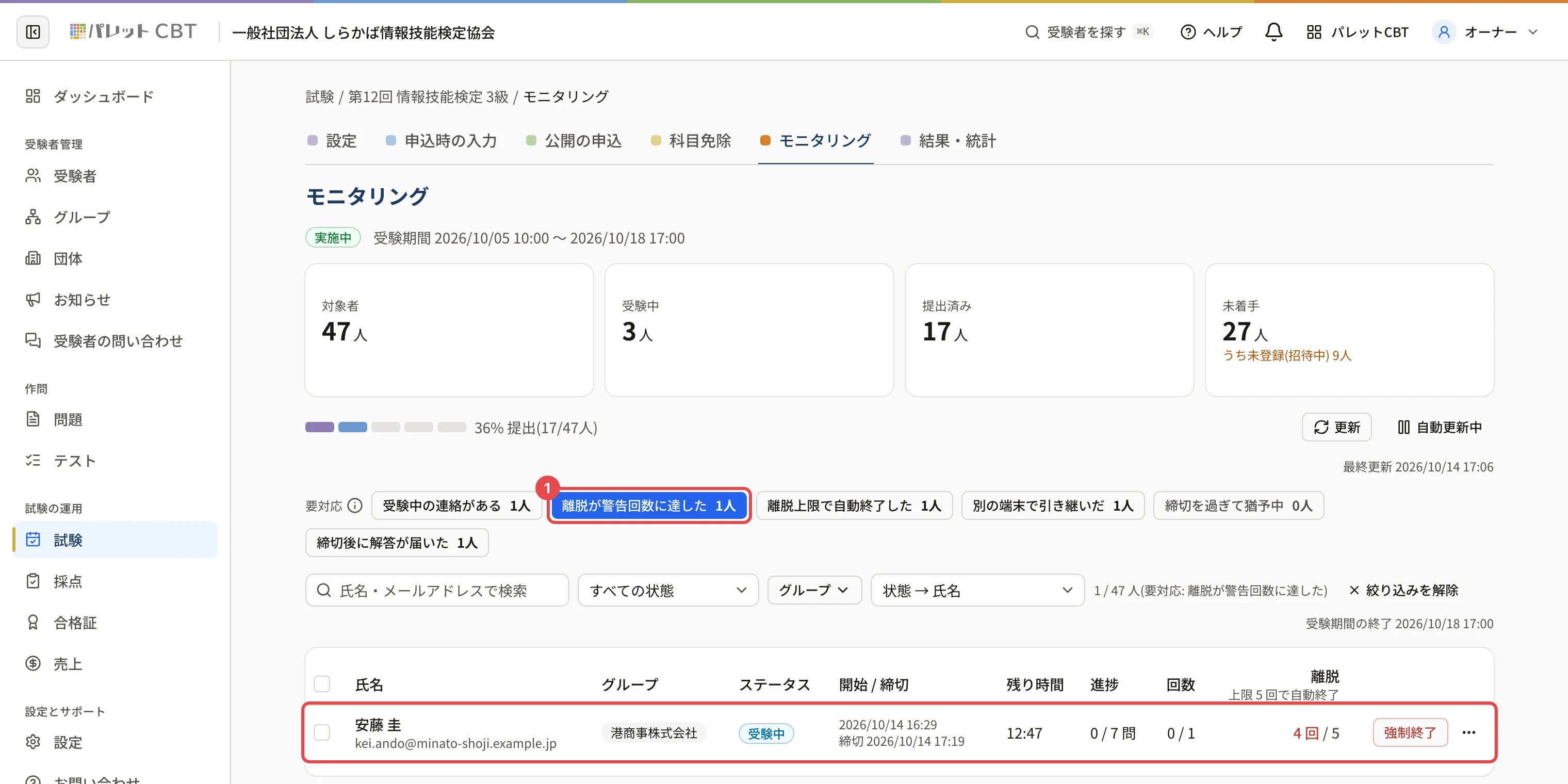Click the owner avatar icon
The width and height of the screenshot is (1568, 784).
1443,31
